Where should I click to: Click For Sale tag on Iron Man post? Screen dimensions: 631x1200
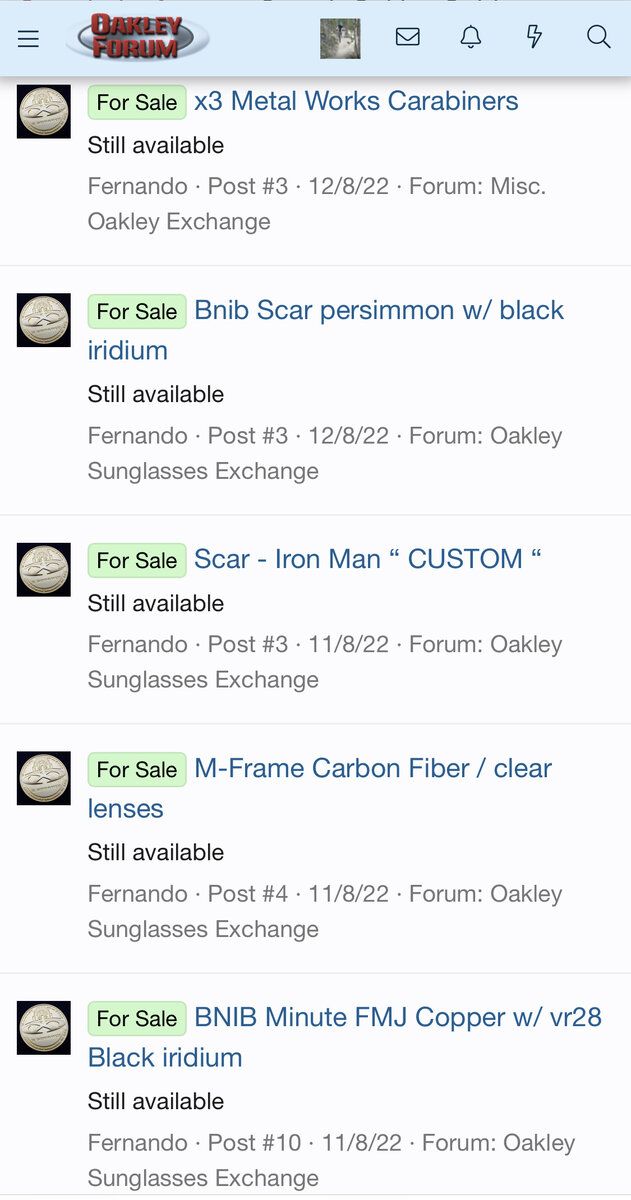[137, 560]
